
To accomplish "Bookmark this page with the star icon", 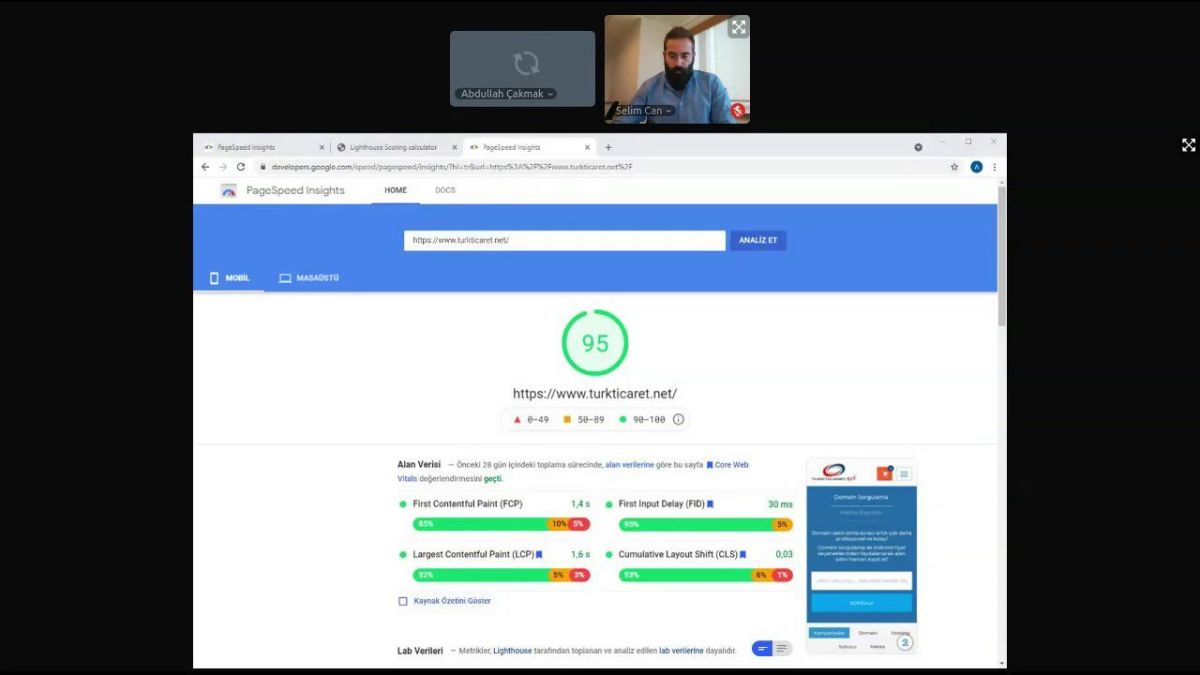I will (x=954, y=167).
